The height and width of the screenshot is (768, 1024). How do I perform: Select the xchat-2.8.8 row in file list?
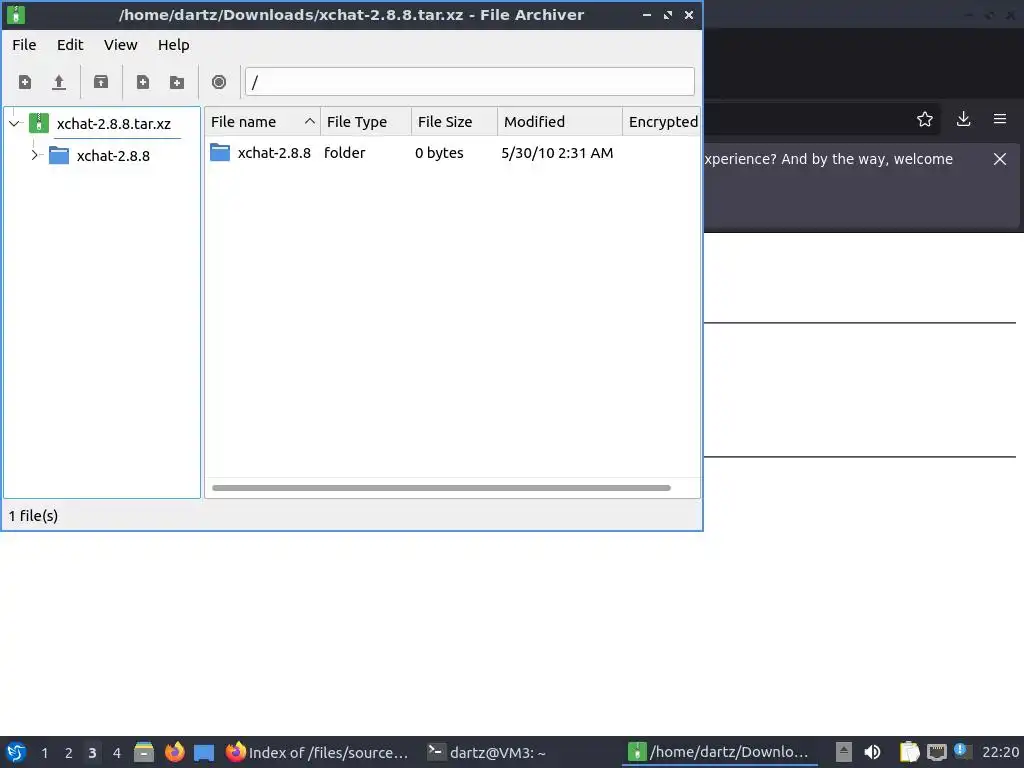tap(452, 153)
